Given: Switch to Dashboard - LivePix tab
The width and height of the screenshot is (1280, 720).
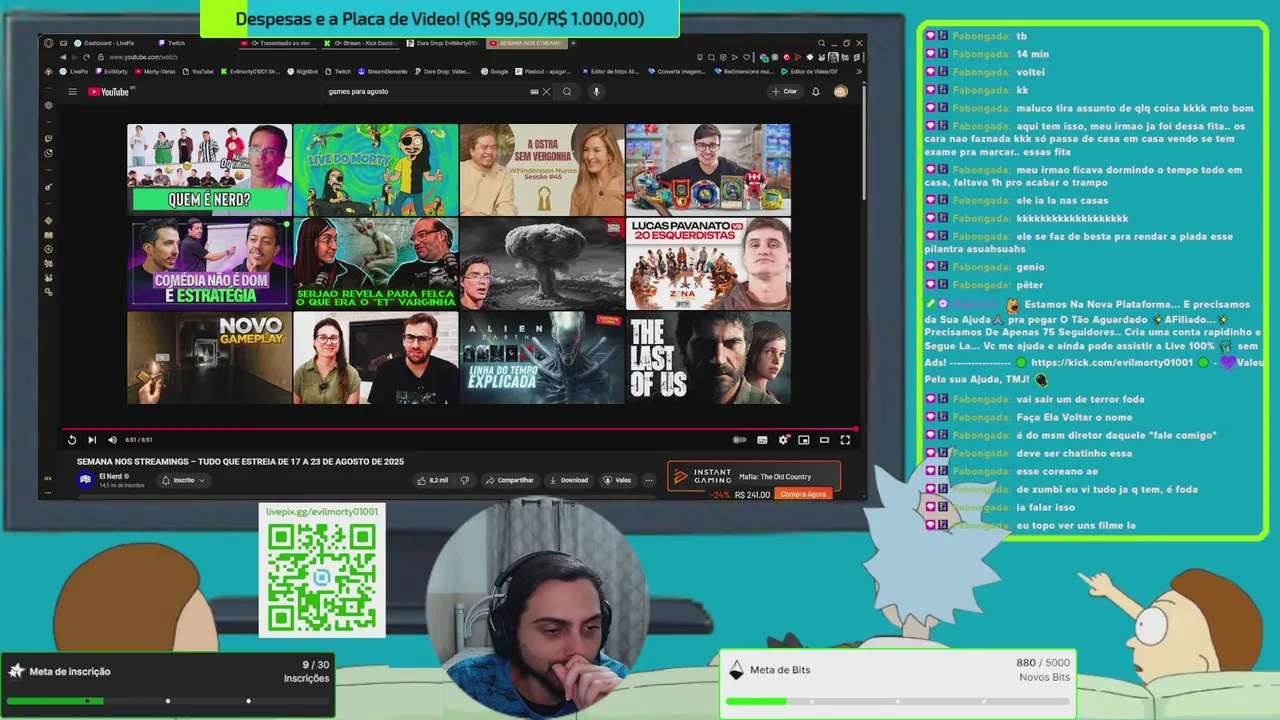Looking at the screenshot, I should coord(104,43).
